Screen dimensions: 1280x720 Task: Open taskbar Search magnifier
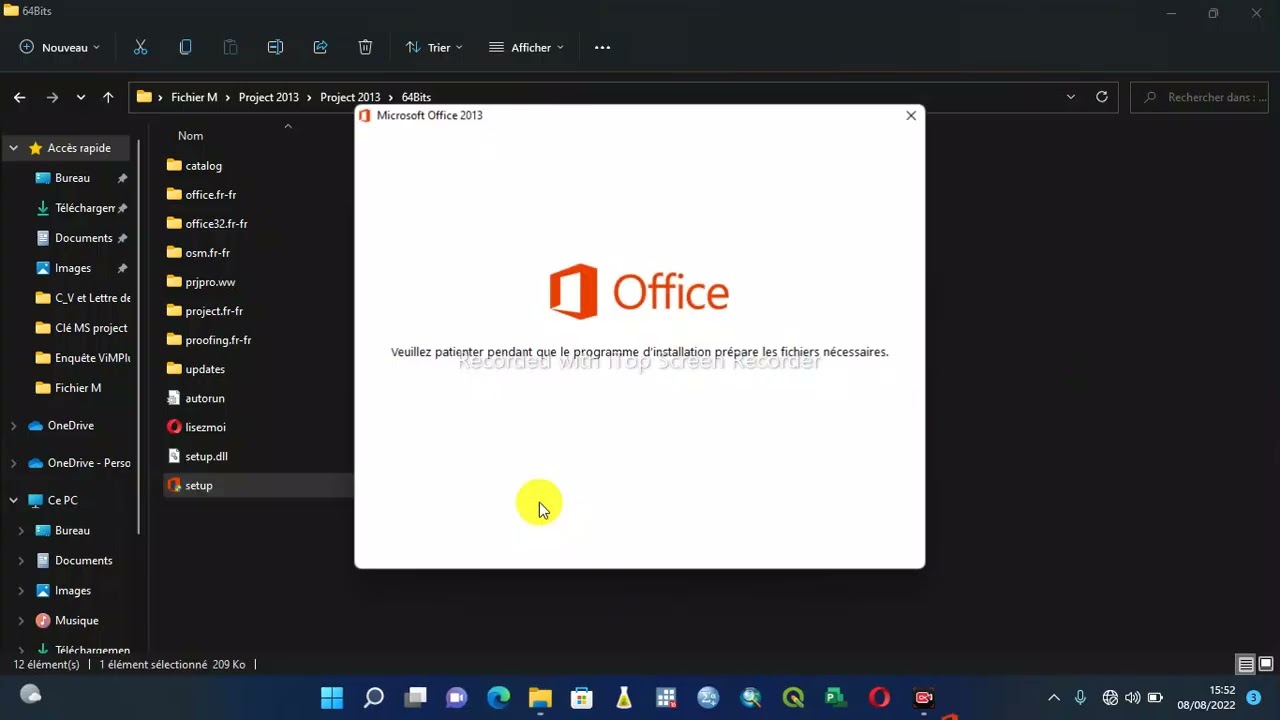click(374, 697)
